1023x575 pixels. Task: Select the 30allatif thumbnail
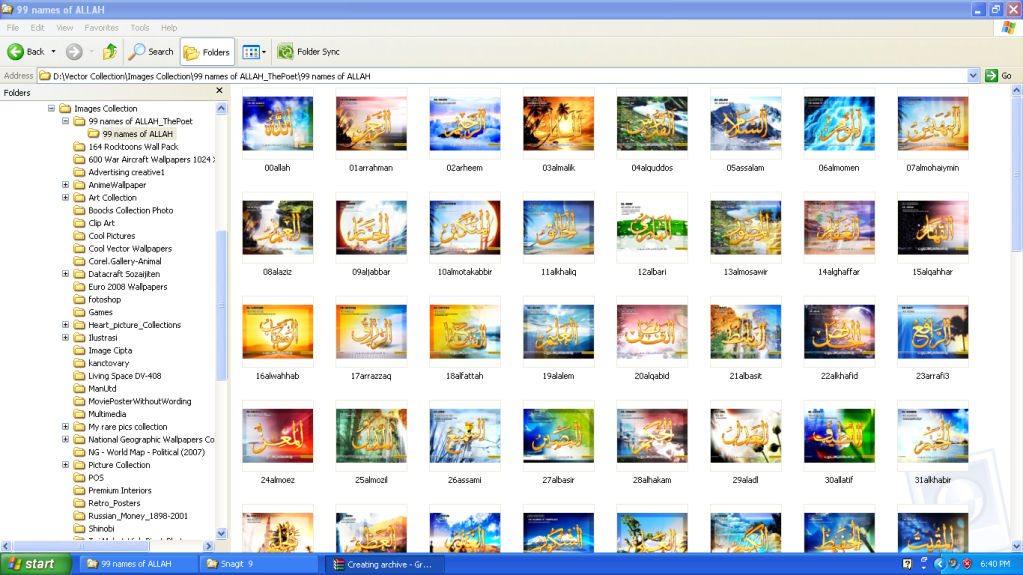pyautogui.click(x=839, y=435)
